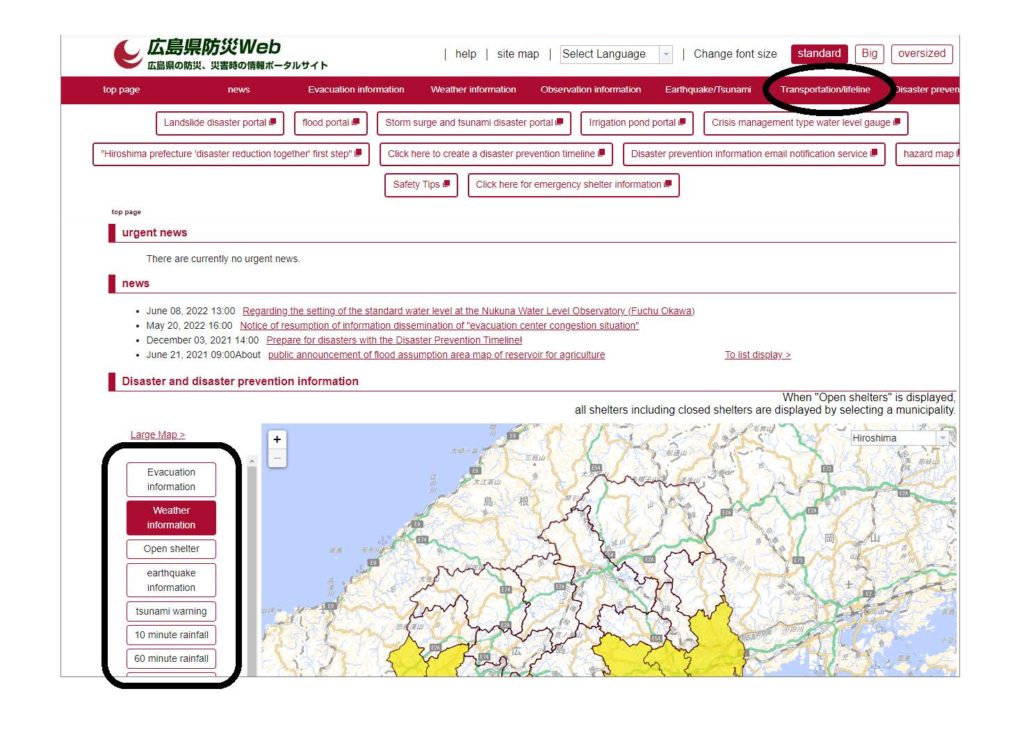Screen dimensions: 1024x730
Task: Switch font size to oversized
Action: 921,54
